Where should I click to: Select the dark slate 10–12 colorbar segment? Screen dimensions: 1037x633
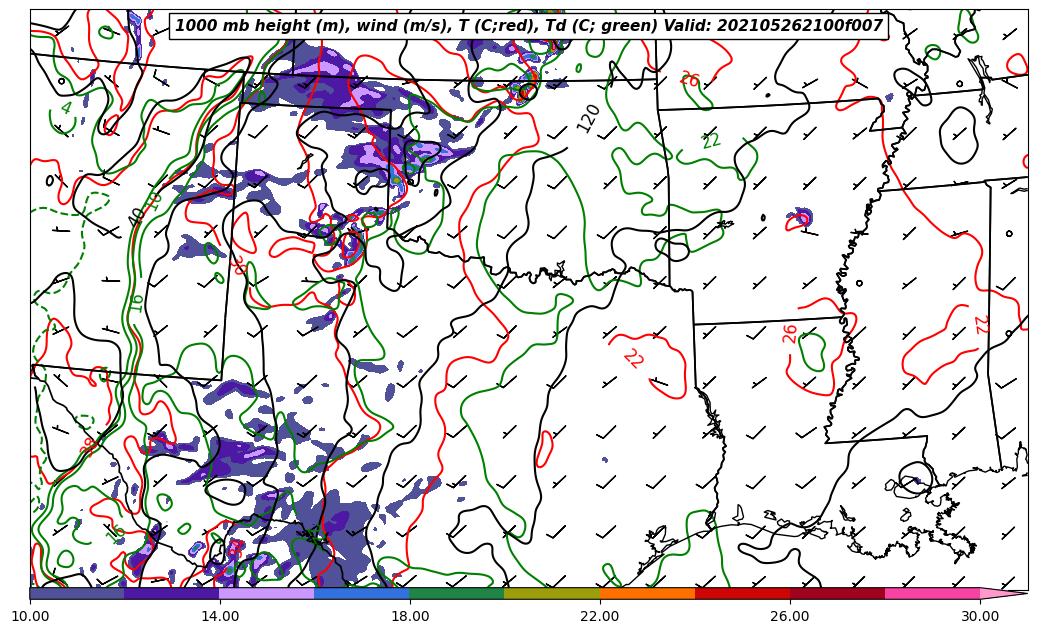[x=77, y=593]
